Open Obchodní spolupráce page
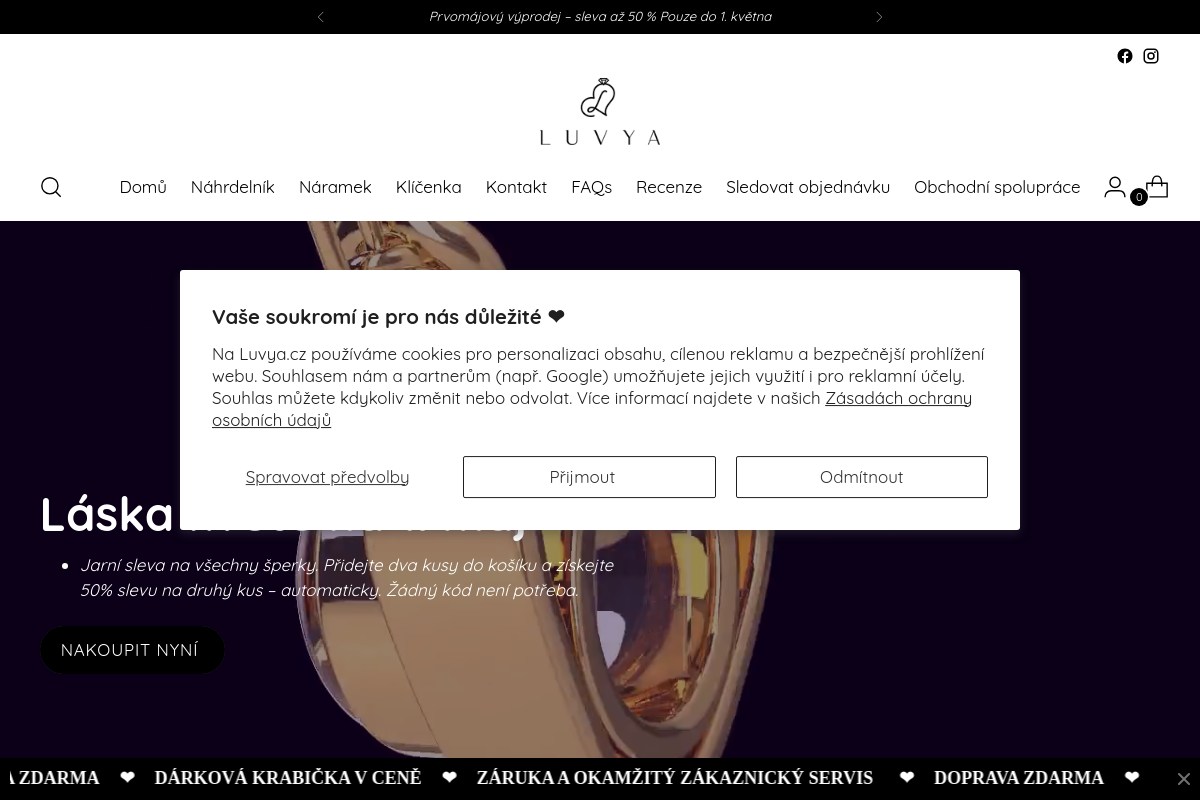This screenshot has width=1200, height=800. tap(997, 187)
